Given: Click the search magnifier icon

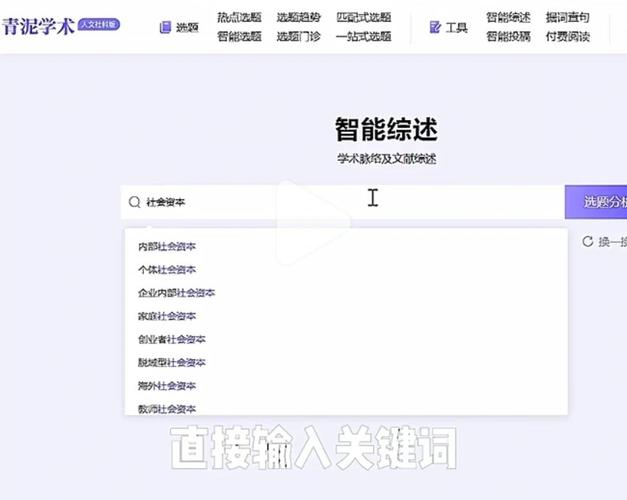Looking at the screenshot, I should pyautogui.click(x=134, y=202).
